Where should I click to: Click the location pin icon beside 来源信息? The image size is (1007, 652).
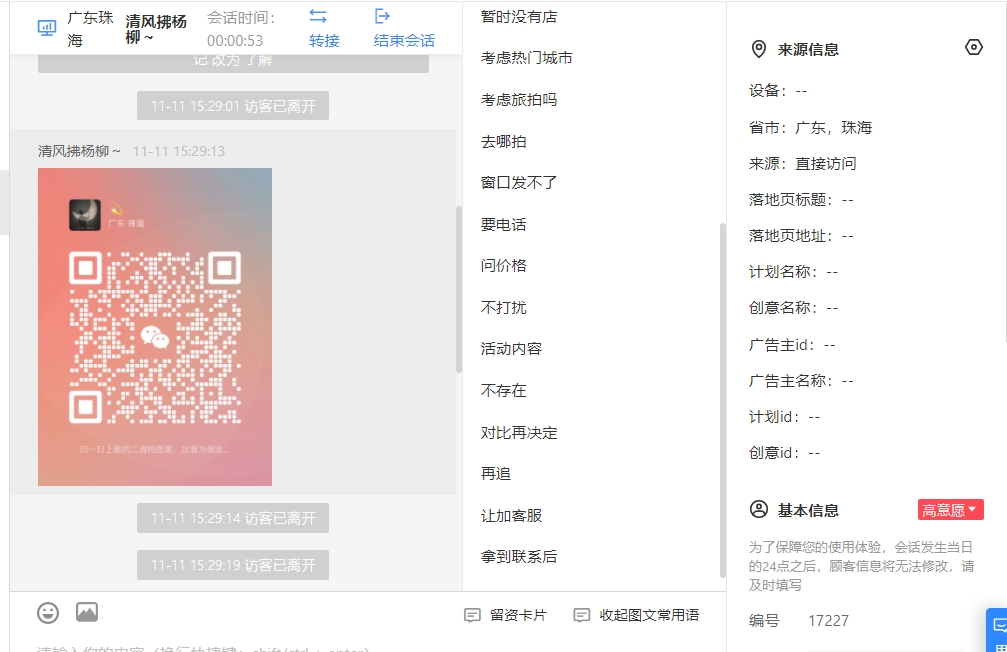click(758, 49)
